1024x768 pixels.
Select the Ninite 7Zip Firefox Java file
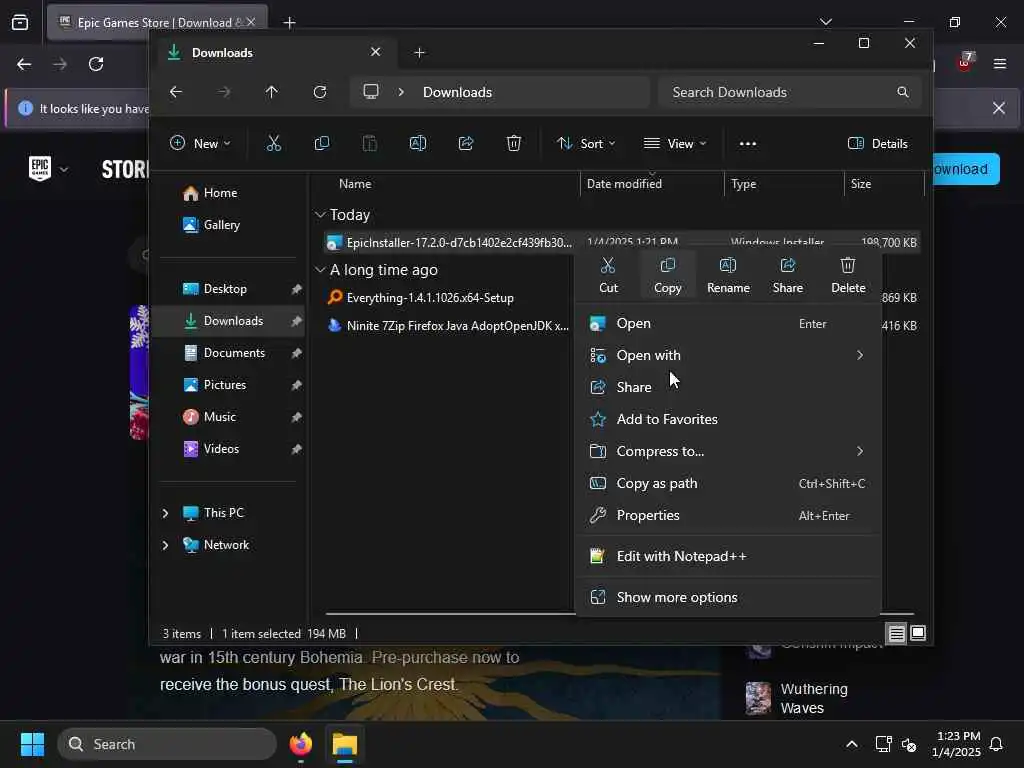(x=447, y=326)
